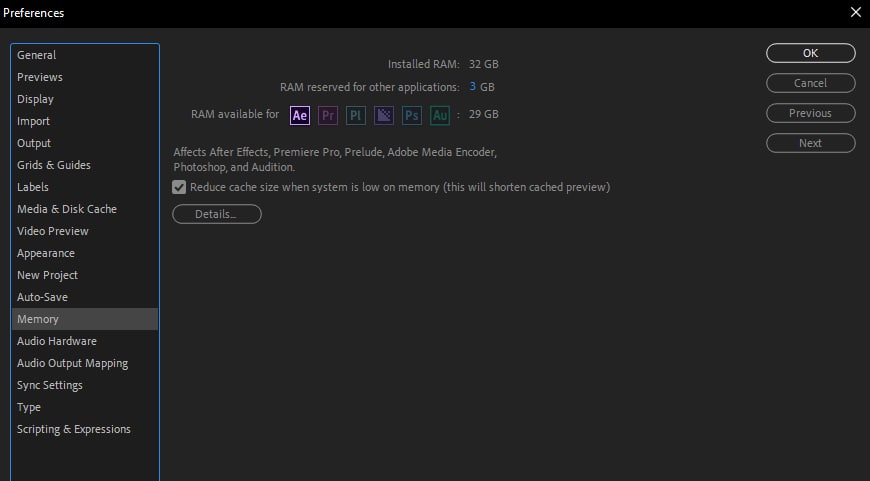The image size is (870, 481).
Task: Select the highlighted Memory category
Action: click(85, 319)
